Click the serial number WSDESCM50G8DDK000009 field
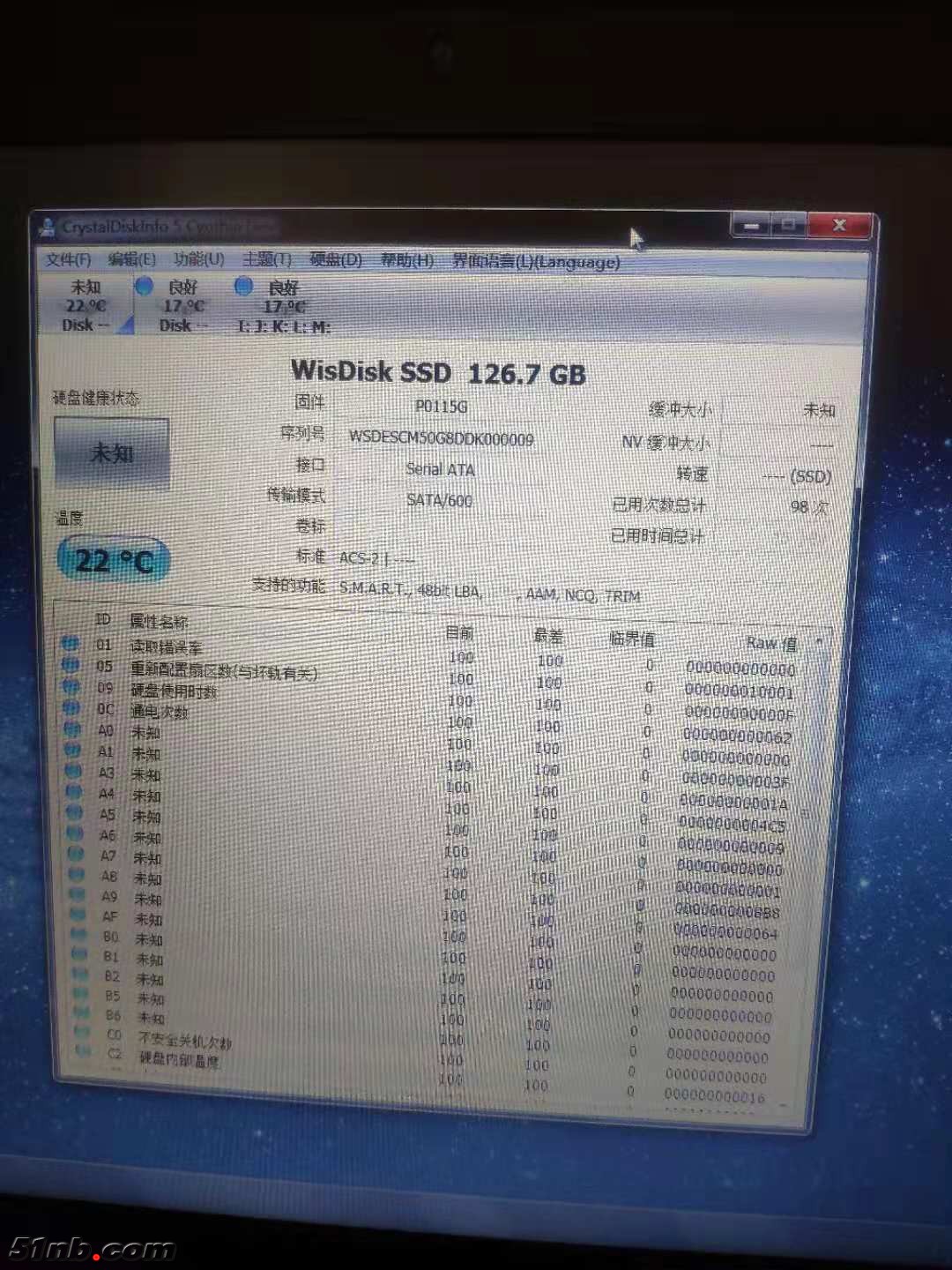 coord(443,438)
